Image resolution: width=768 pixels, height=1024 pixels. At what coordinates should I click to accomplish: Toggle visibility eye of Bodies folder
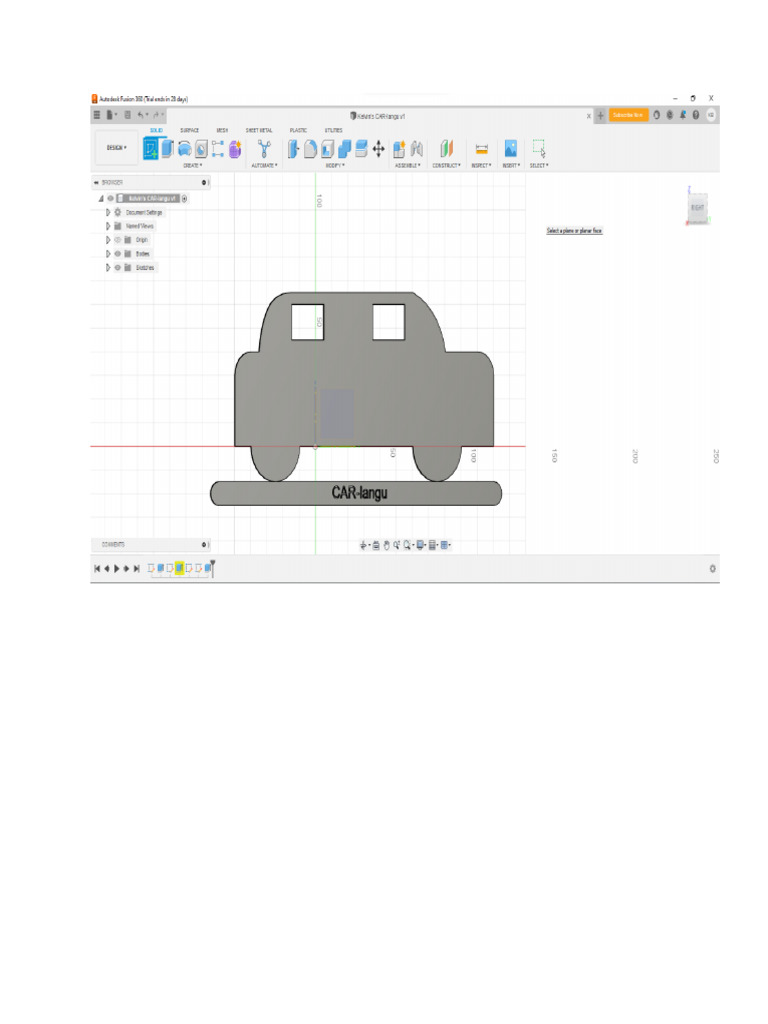click(x=118, y=253)
